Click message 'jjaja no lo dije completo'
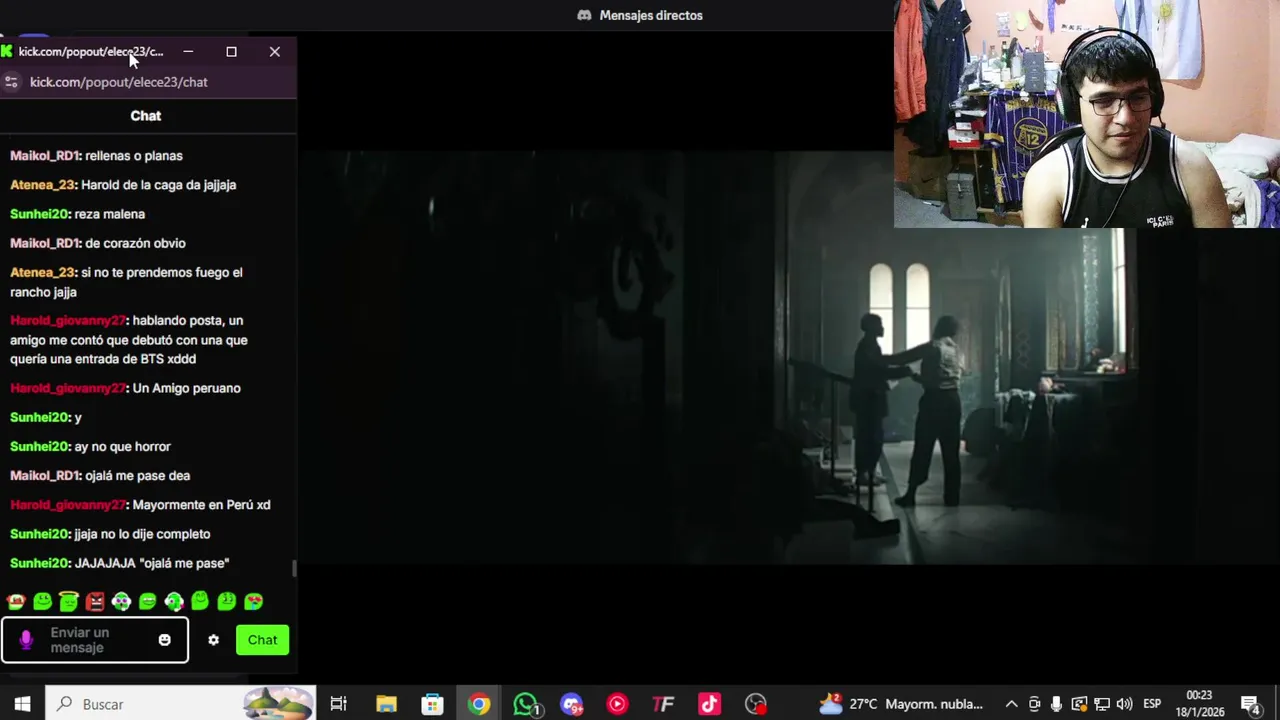Viewport: 1280px width, 720px height. point(142,534)
